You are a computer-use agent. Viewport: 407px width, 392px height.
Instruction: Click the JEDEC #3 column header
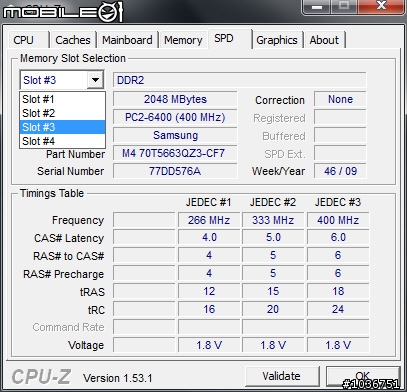coord(338,202)
